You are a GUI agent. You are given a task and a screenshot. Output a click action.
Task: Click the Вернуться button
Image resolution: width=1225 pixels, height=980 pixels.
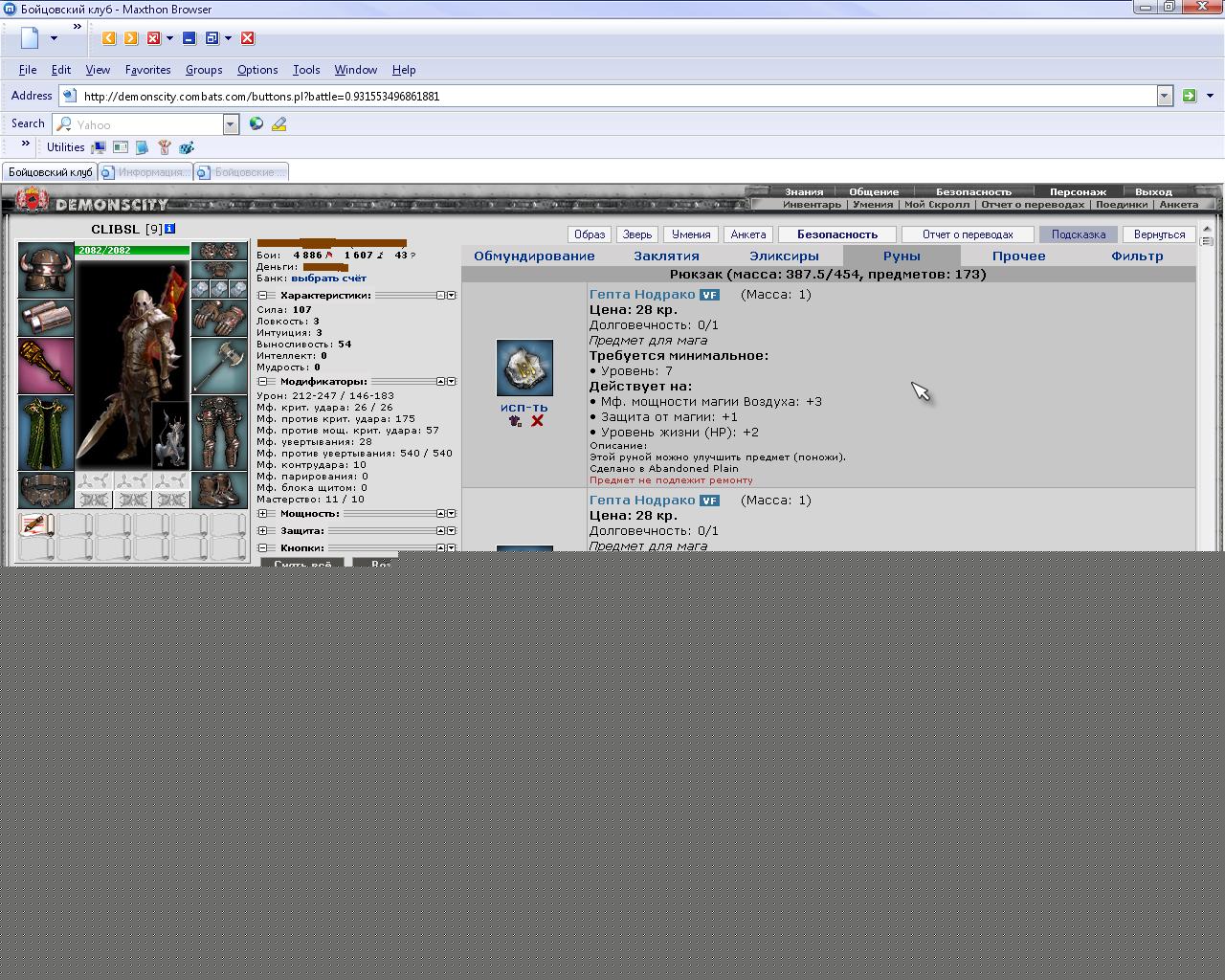1159,234
